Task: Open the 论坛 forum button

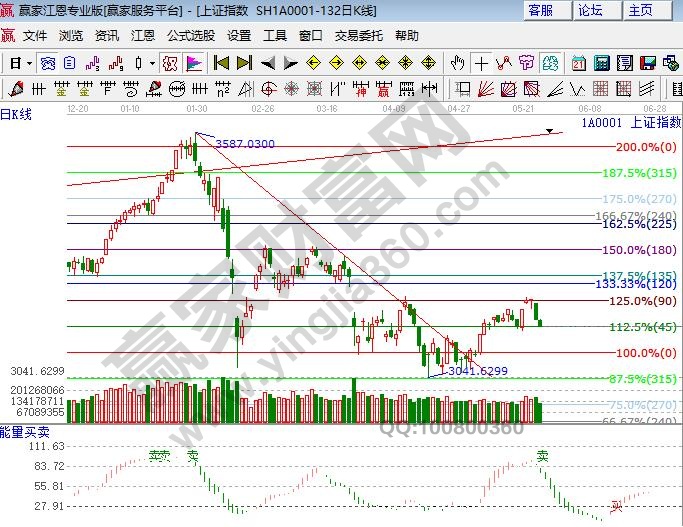Action: coord(591,11)
